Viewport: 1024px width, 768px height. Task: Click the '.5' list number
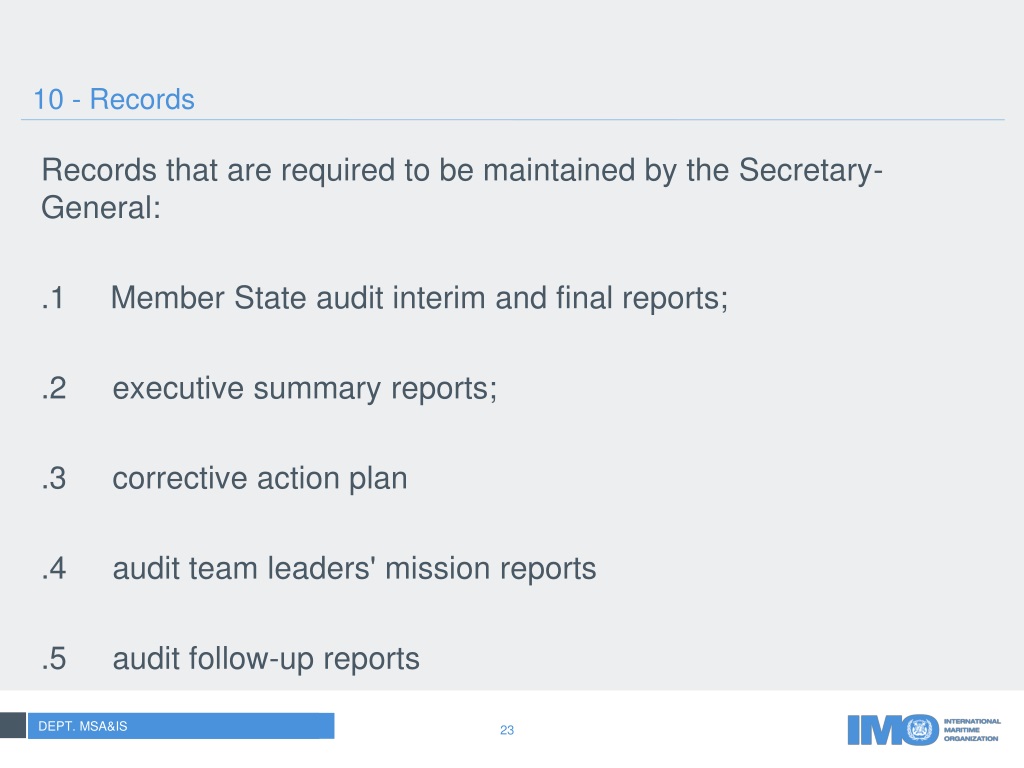54,659
